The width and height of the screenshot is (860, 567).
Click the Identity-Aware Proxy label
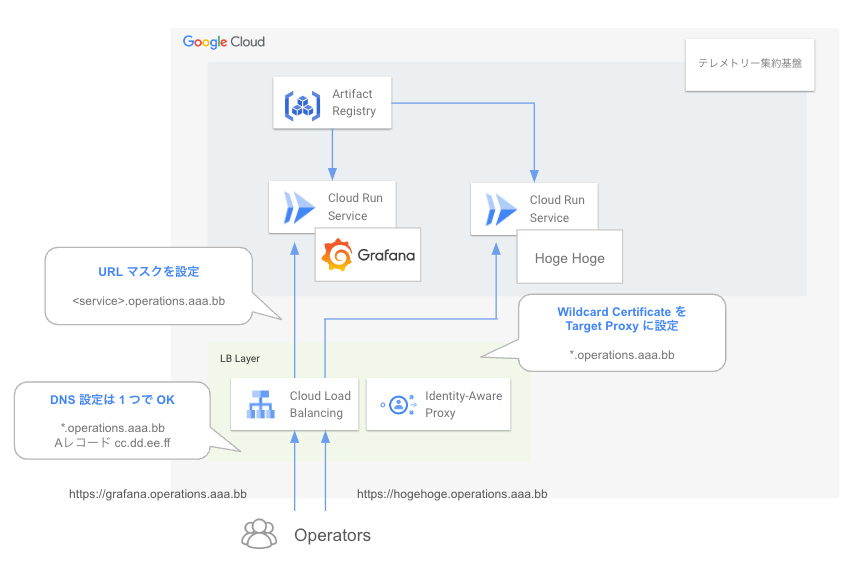point(463,404)
